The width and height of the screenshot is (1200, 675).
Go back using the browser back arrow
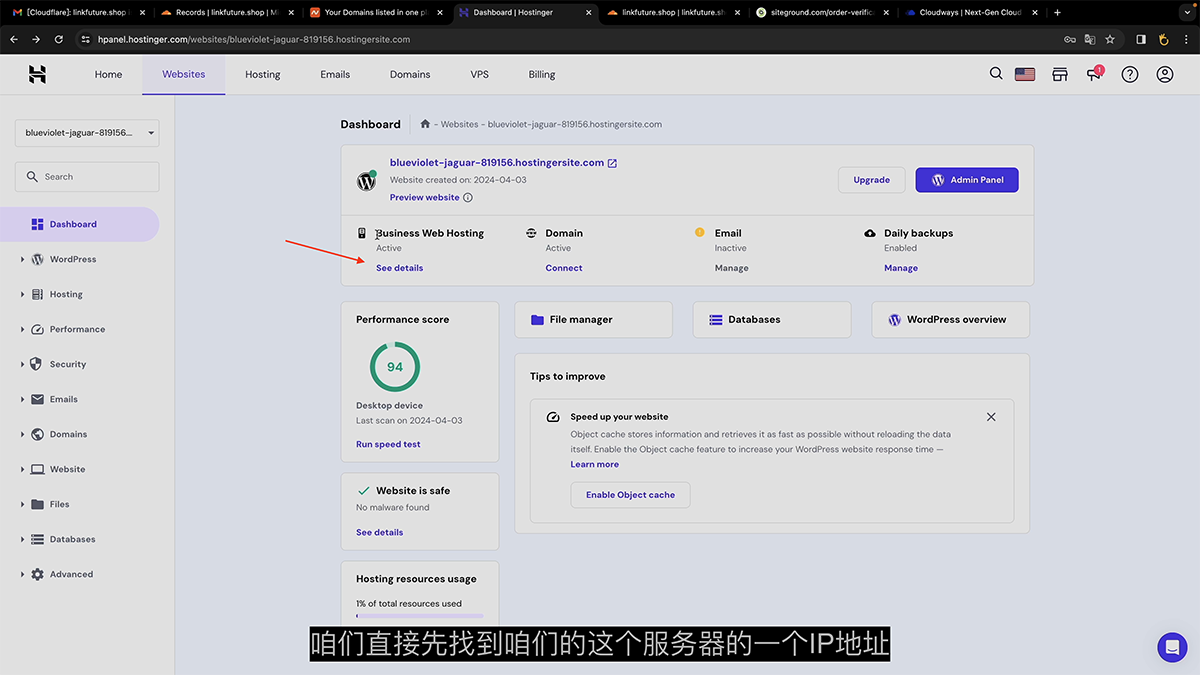click(x=14, y=39)
